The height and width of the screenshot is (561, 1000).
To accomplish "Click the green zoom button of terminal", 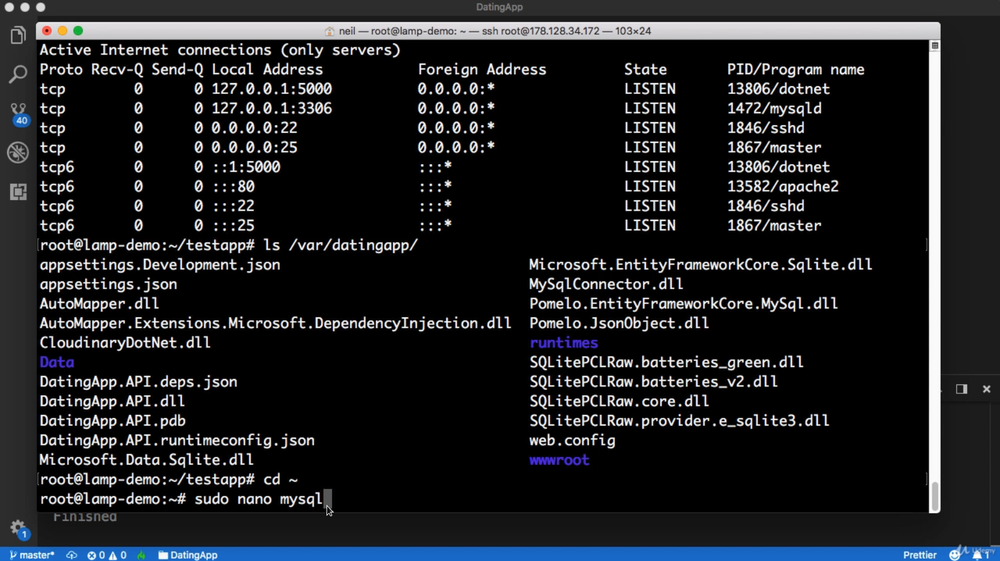I will click(x=78, y=31).
